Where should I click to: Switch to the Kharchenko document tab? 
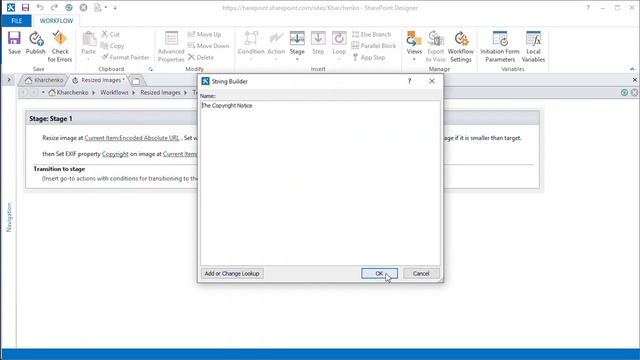pos(44,80)
